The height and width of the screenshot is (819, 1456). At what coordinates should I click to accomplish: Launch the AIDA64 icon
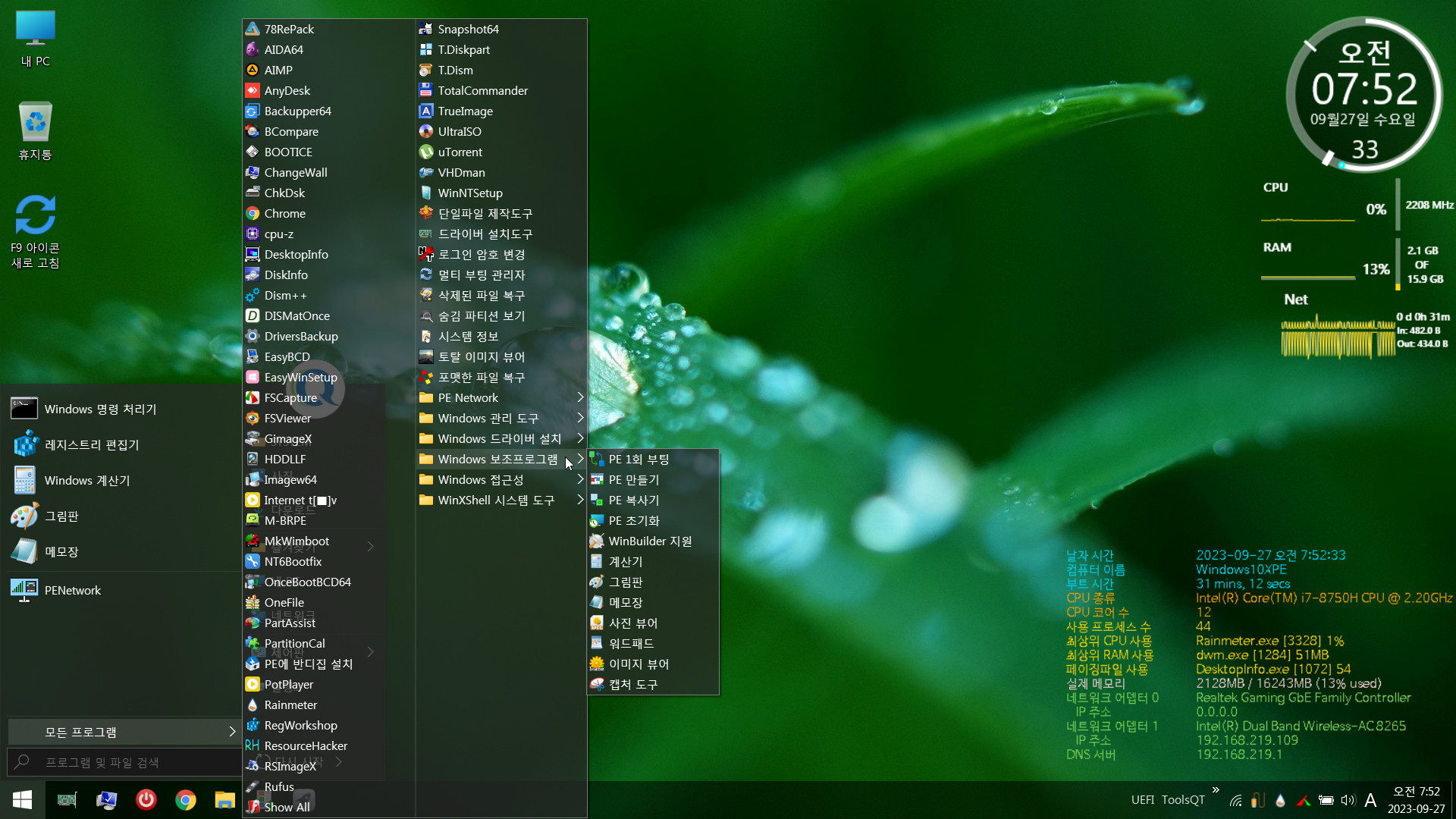tap(253, 49)
